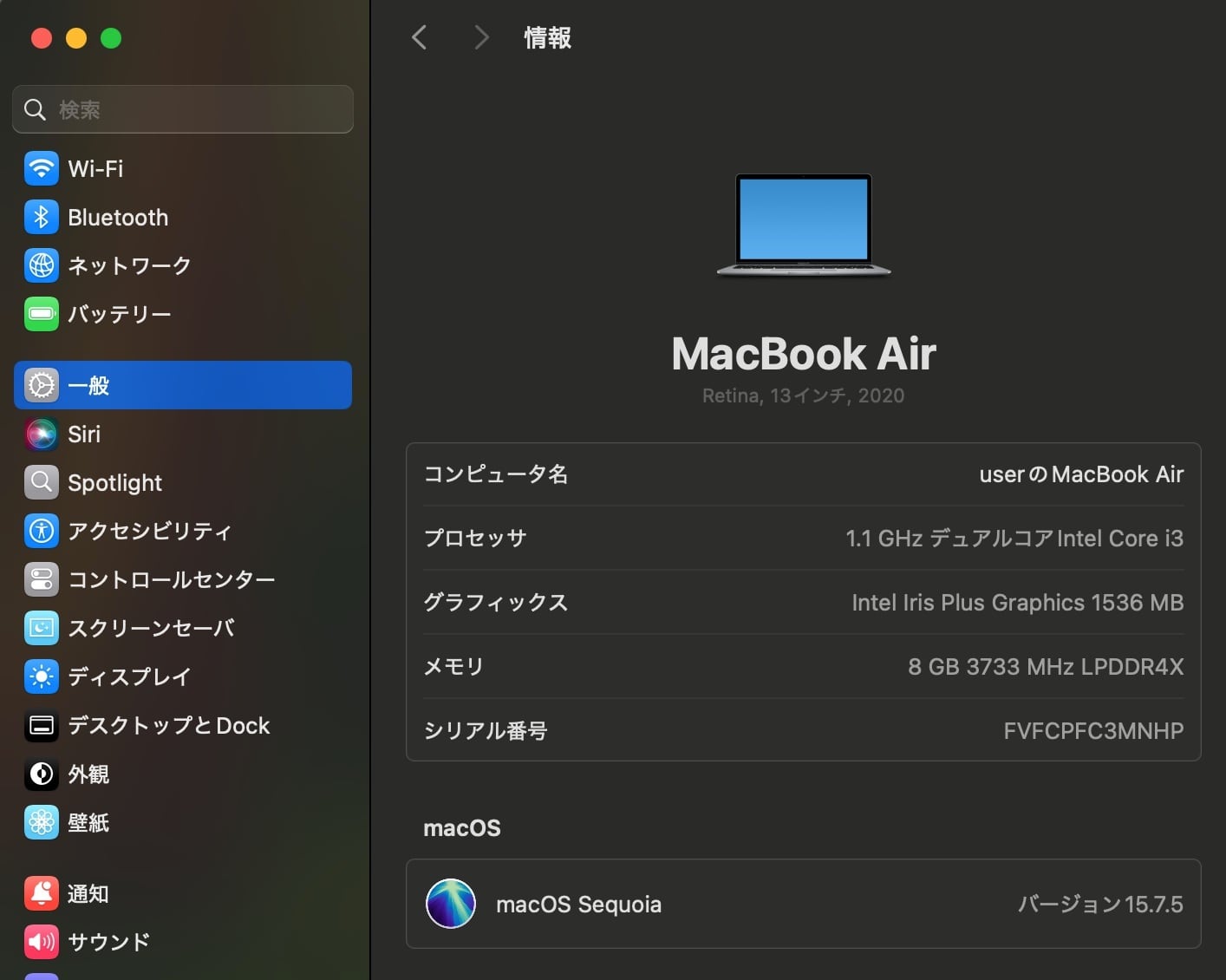Open Siri settings label
Viewport: 1226px width, 980px height.
coord(84,434)
